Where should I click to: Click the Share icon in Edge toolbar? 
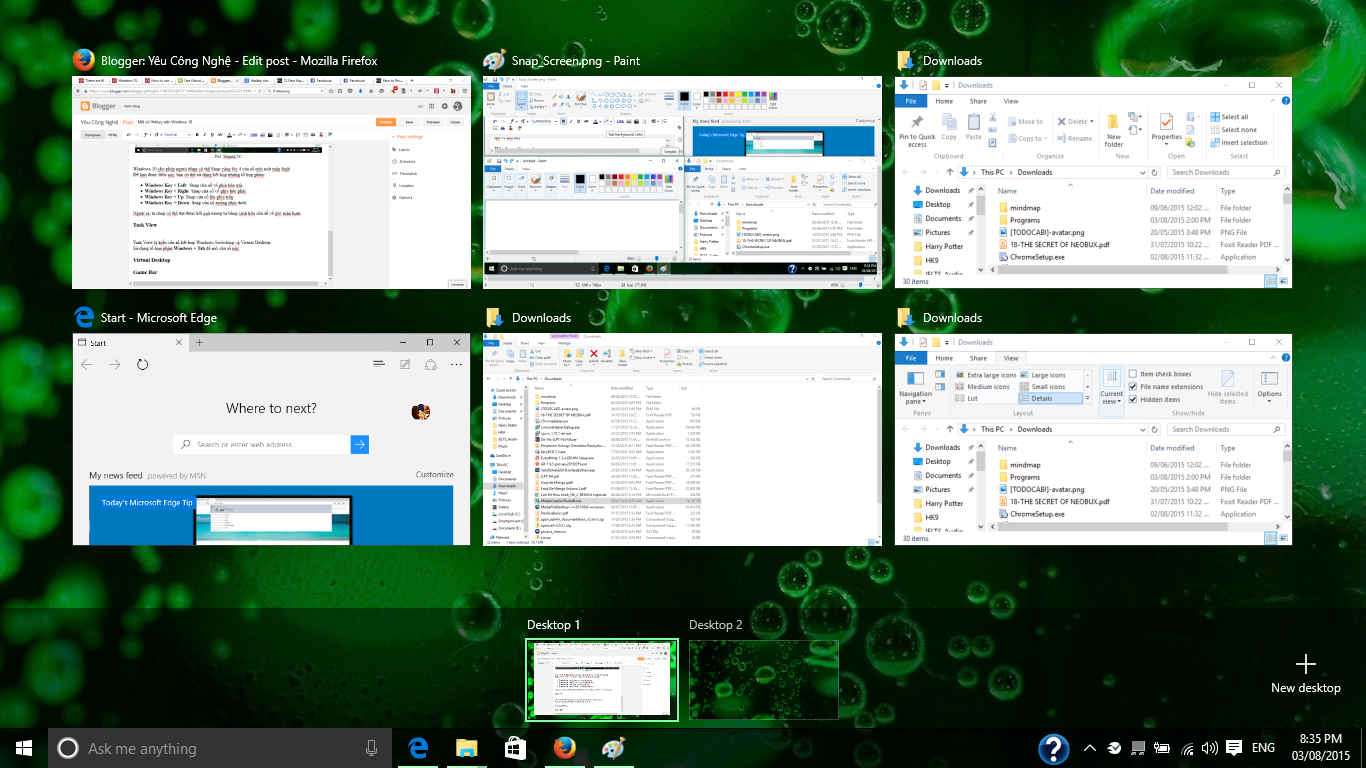tap(430, 365)
